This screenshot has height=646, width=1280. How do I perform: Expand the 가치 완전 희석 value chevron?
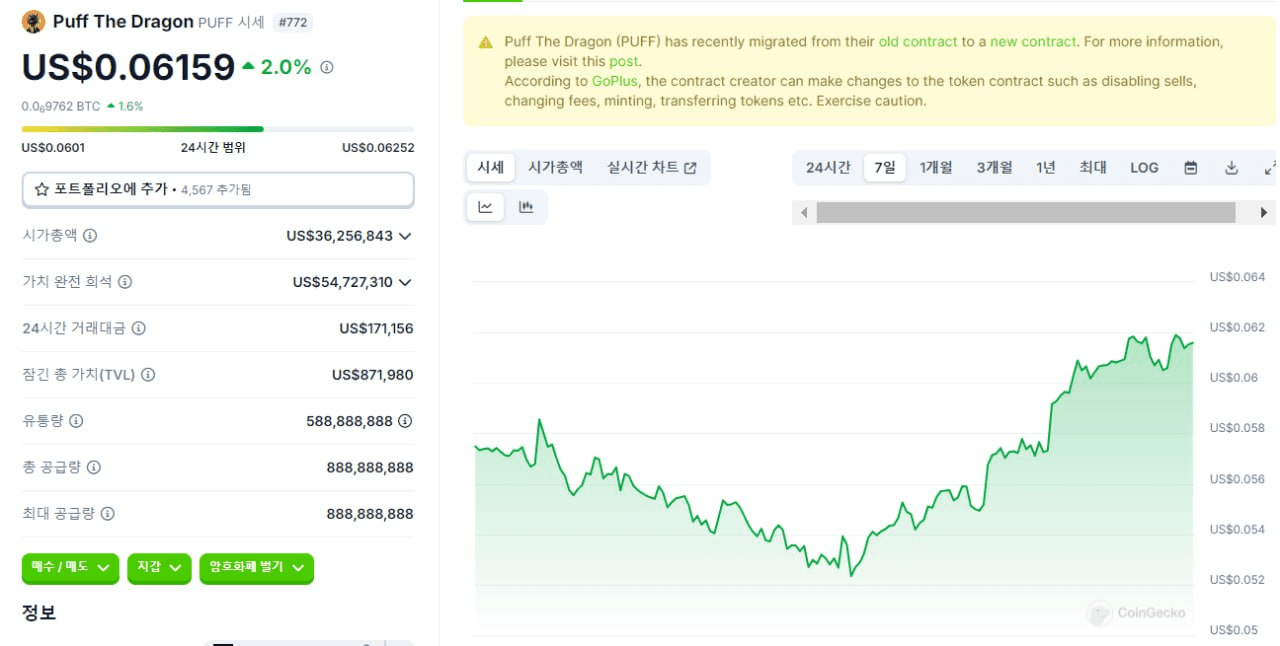405,283
